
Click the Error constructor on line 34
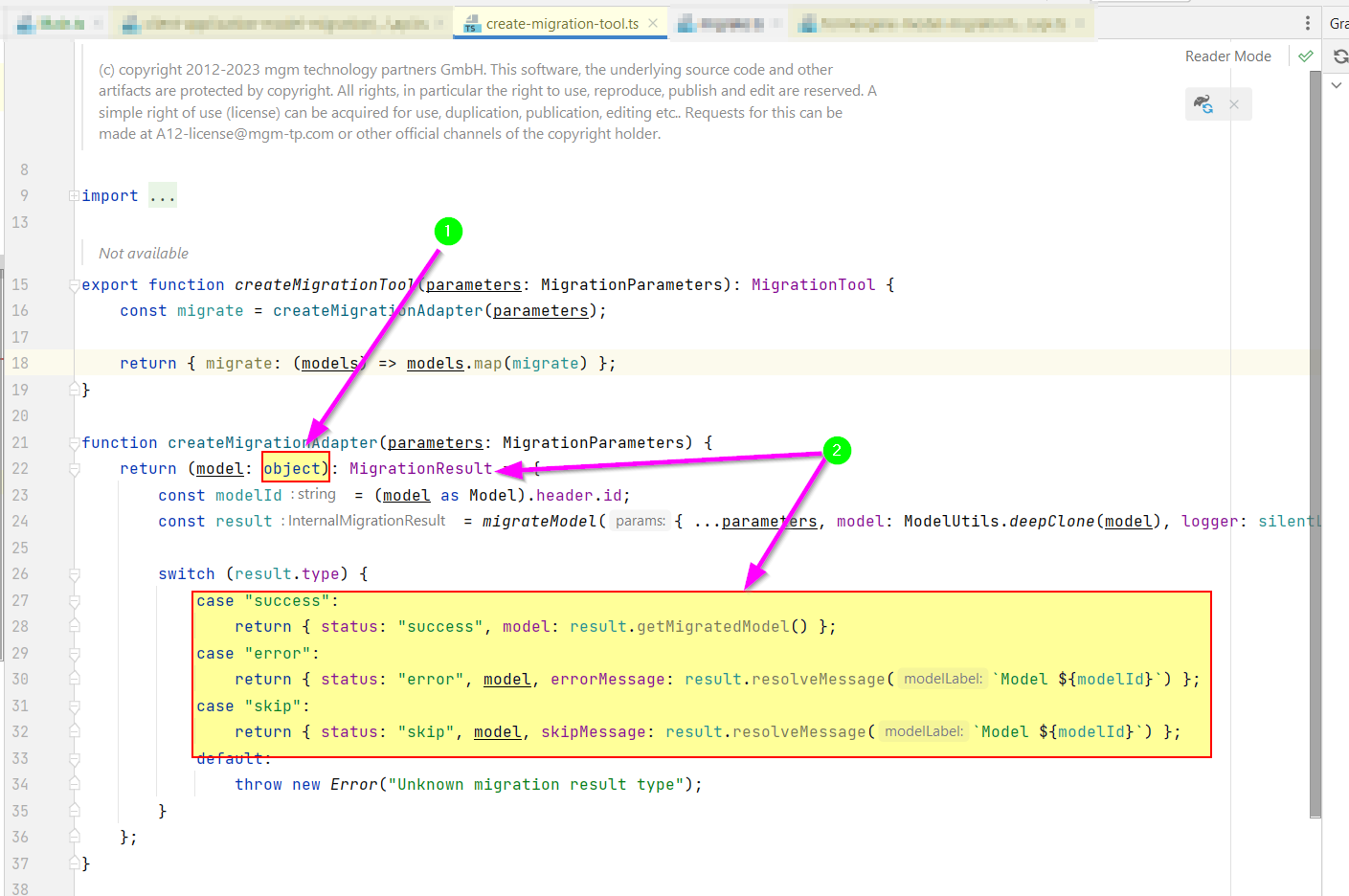tap(354, 785)
